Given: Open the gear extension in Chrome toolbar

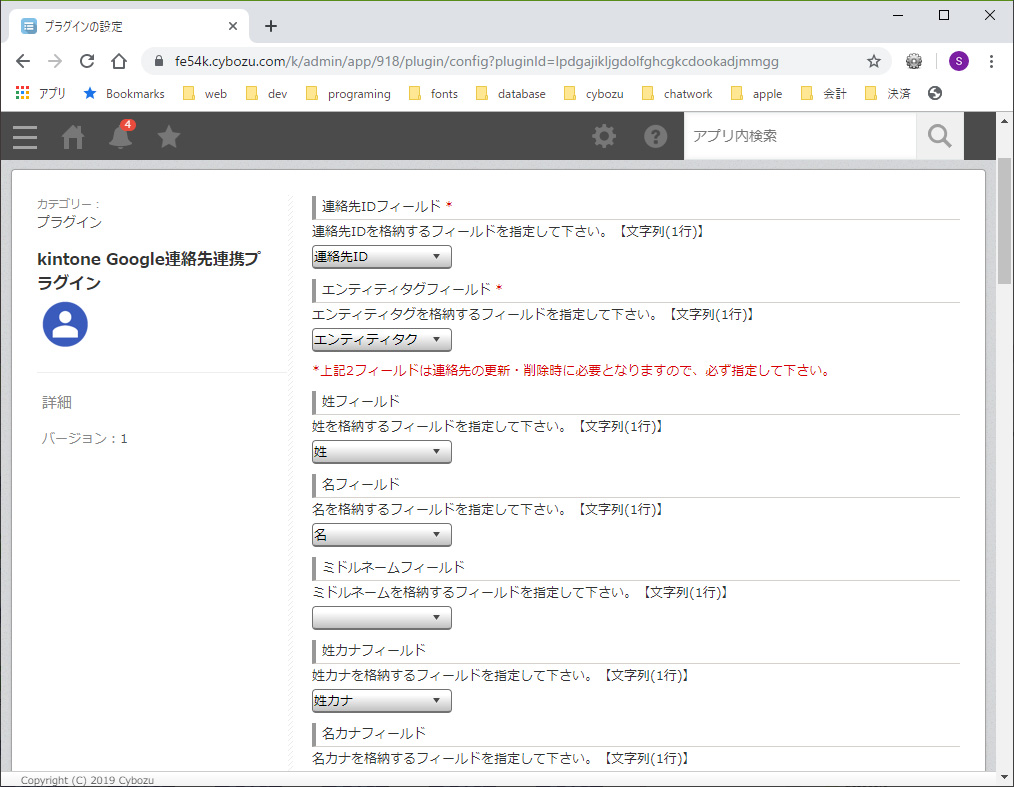Looking at the screenshot, I should [914, 61].
